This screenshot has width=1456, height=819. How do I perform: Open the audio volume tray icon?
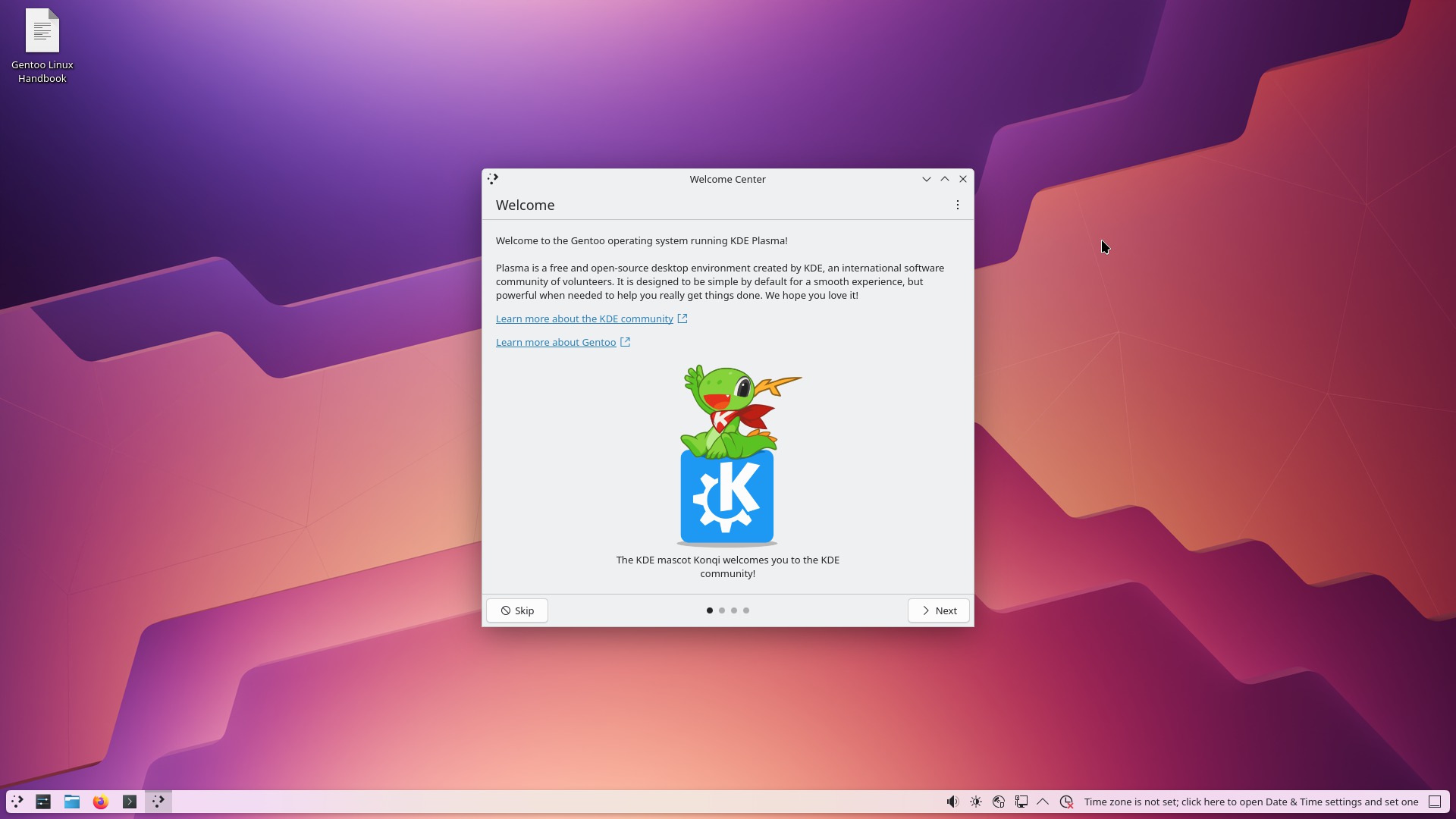click(952, 802)
